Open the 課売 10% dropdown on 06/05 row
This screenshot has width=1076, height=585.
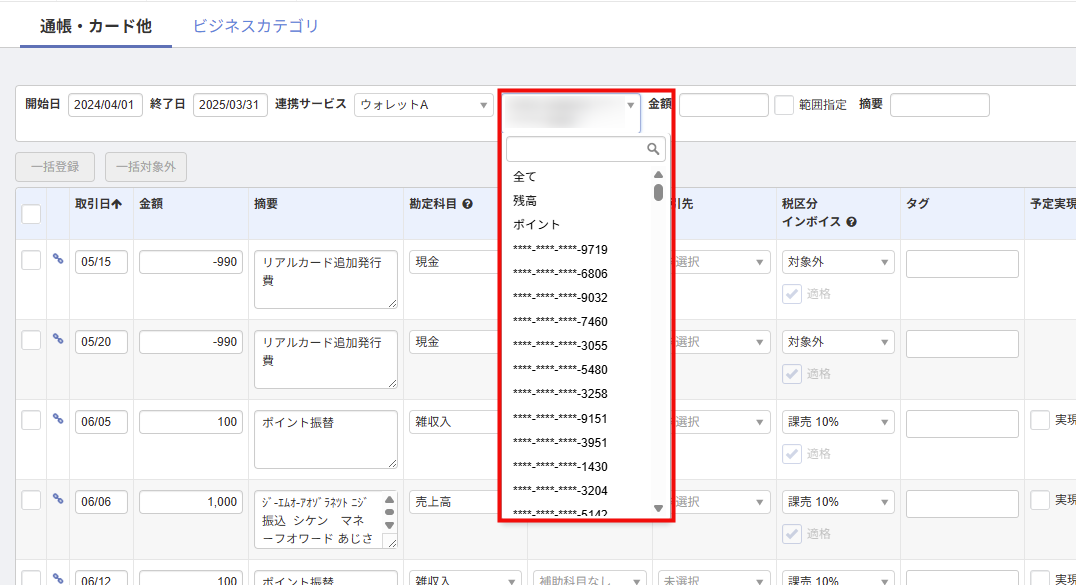pos(838,422)
